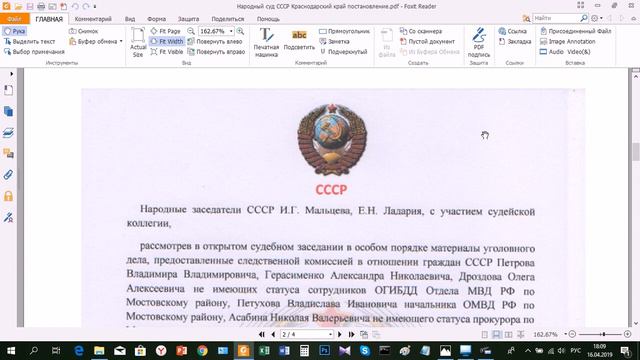Add a note with Заметка
The width and height of the screenshot is (640, 360).
click(x=334, y=42)
